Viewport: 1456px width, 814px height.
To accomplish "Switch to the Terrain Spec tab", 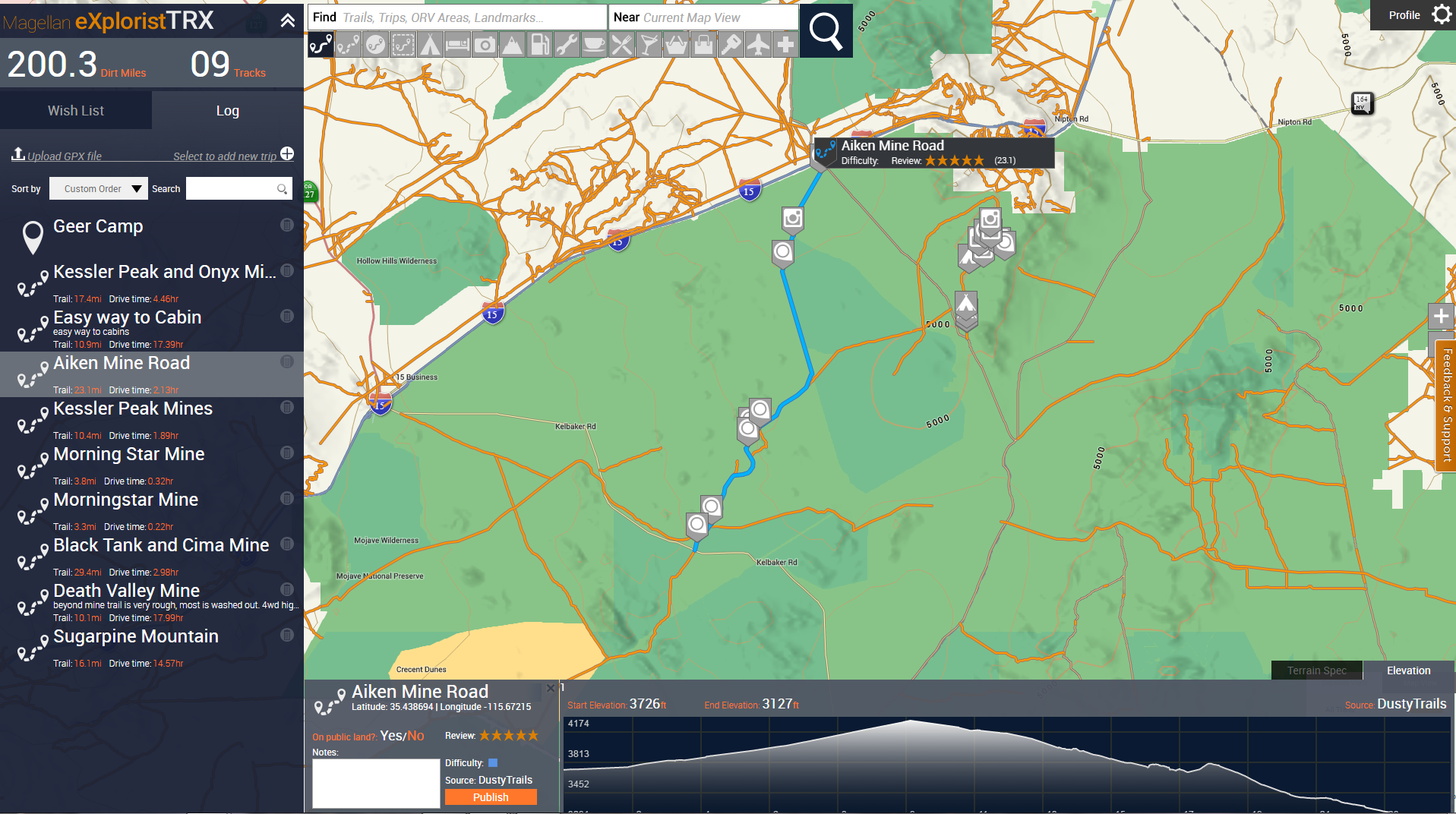I will [x=1316, y=670].
